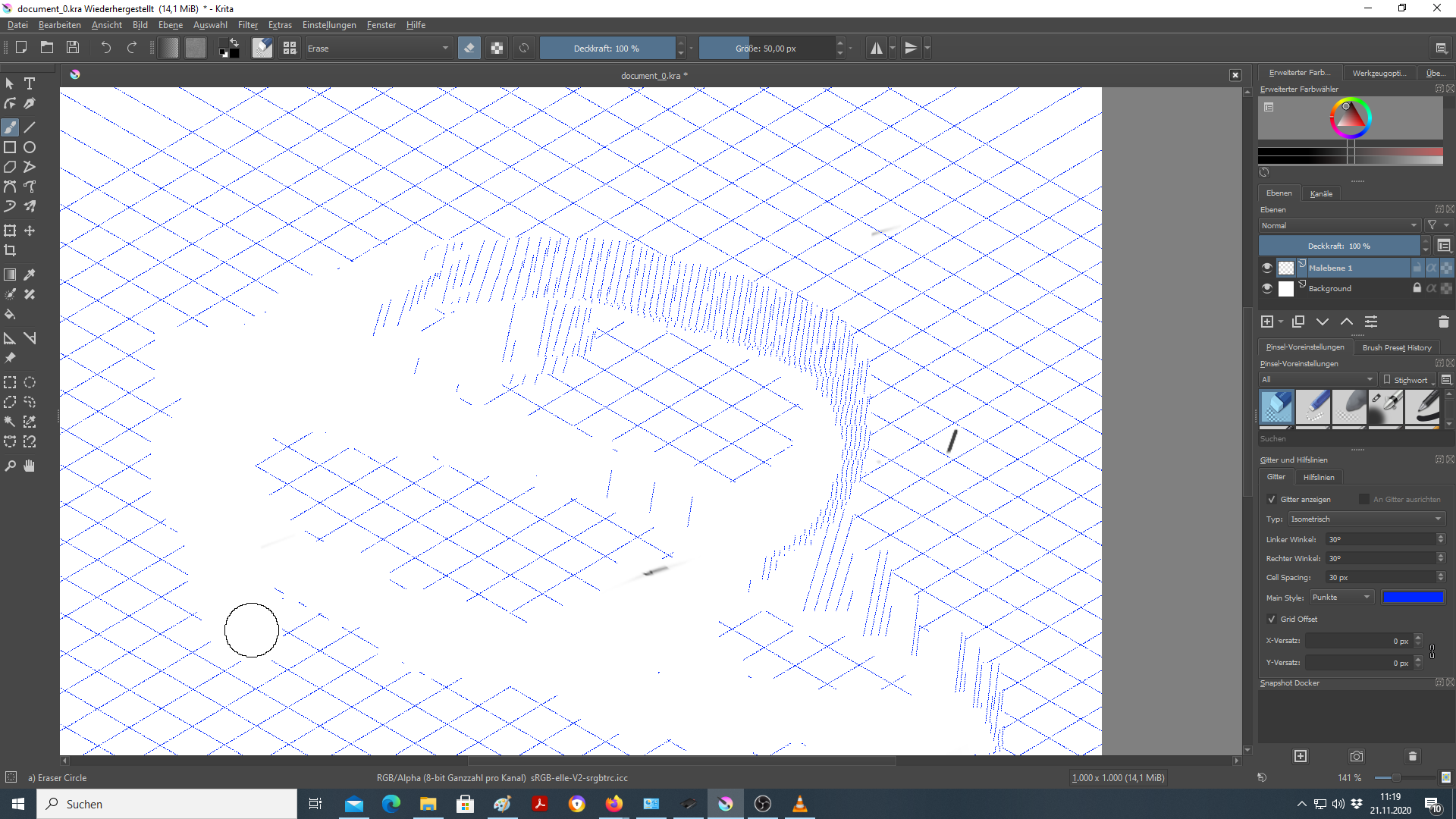Enable 'An Gitter ausrichten'
1456x819 pixels.
[x=1363, y=499]
